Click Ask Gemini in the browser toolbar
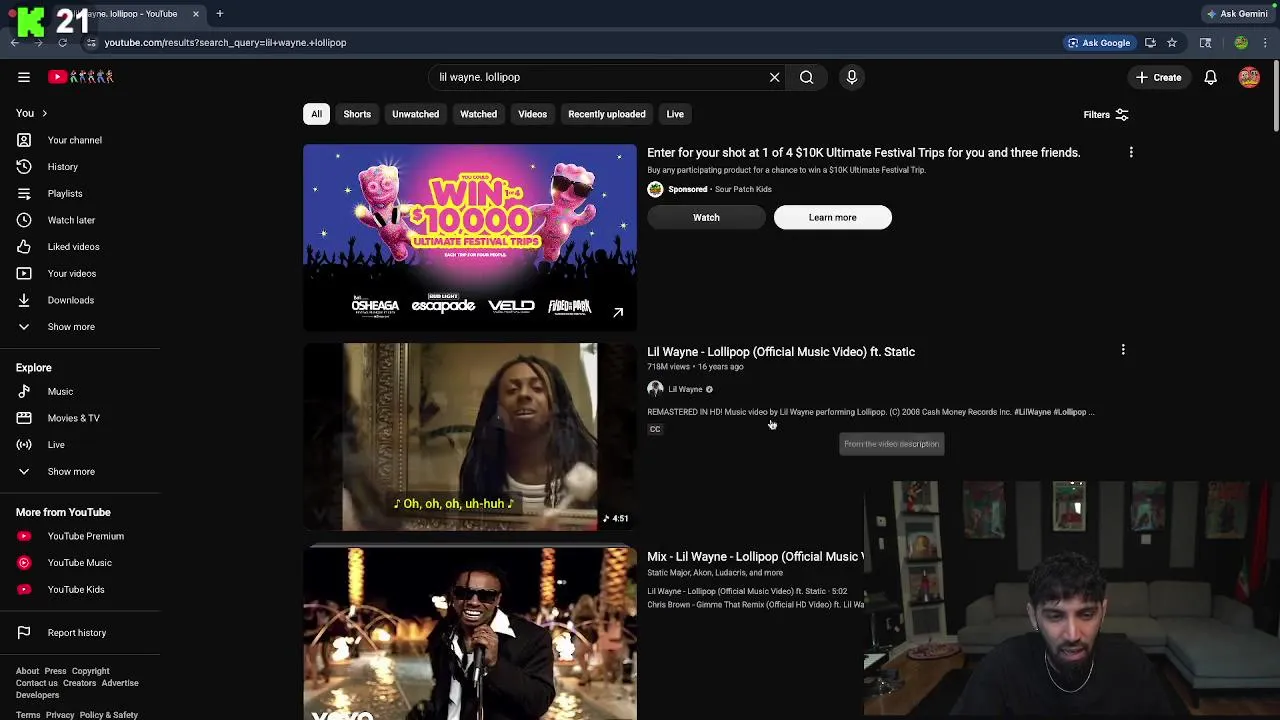Viewport: 1280px width, 720px height. (1237, 14)
